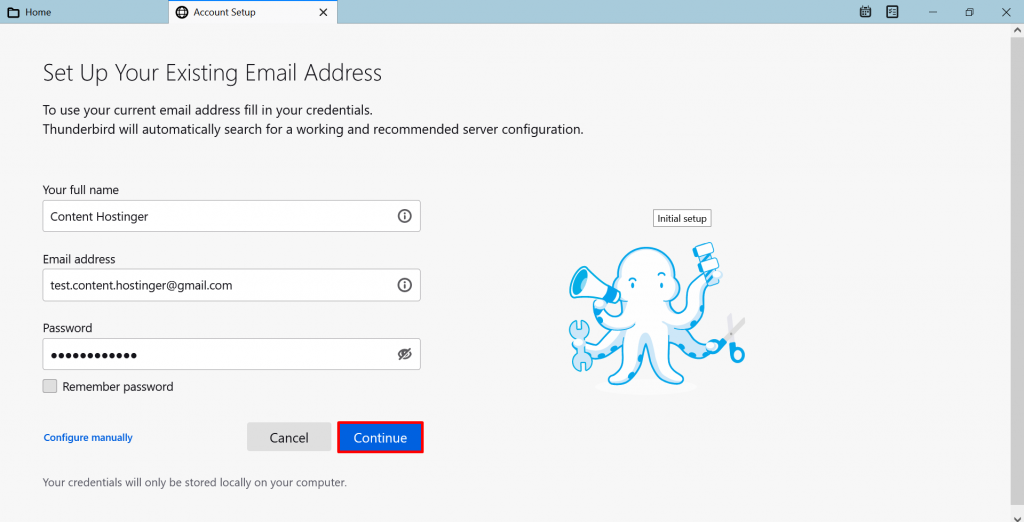Enable the Remember password checkbox

tap(50, 387)
